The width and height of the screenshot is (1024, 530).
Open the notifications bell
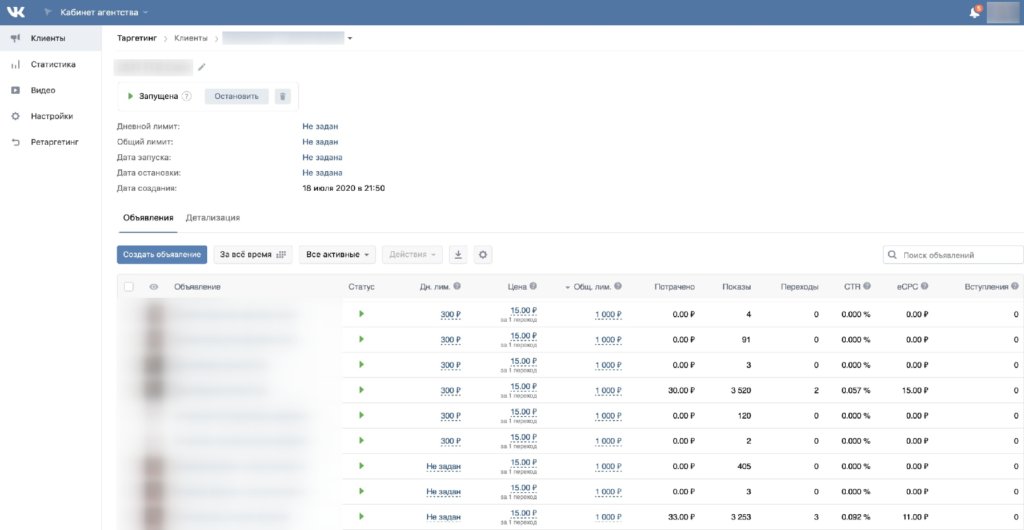(974, 12)
